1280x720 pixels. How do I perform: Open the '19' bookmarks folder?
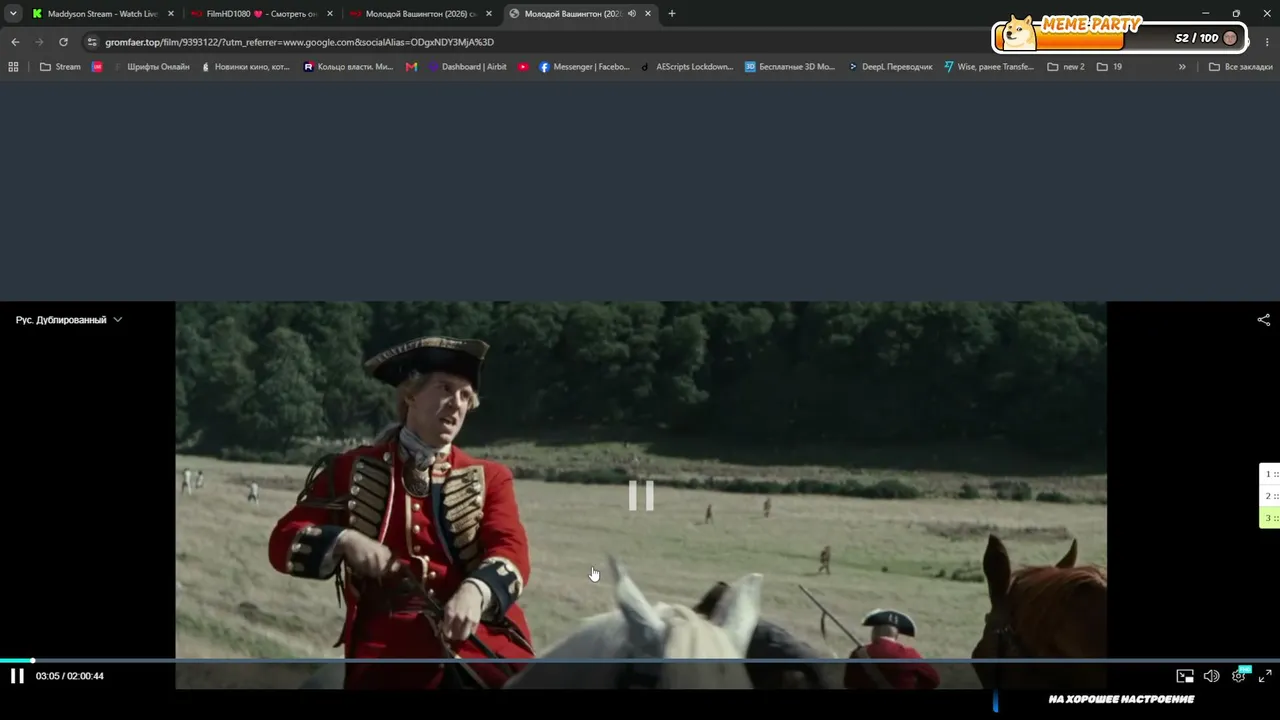pyautogui.click(x=1109, y=67)
